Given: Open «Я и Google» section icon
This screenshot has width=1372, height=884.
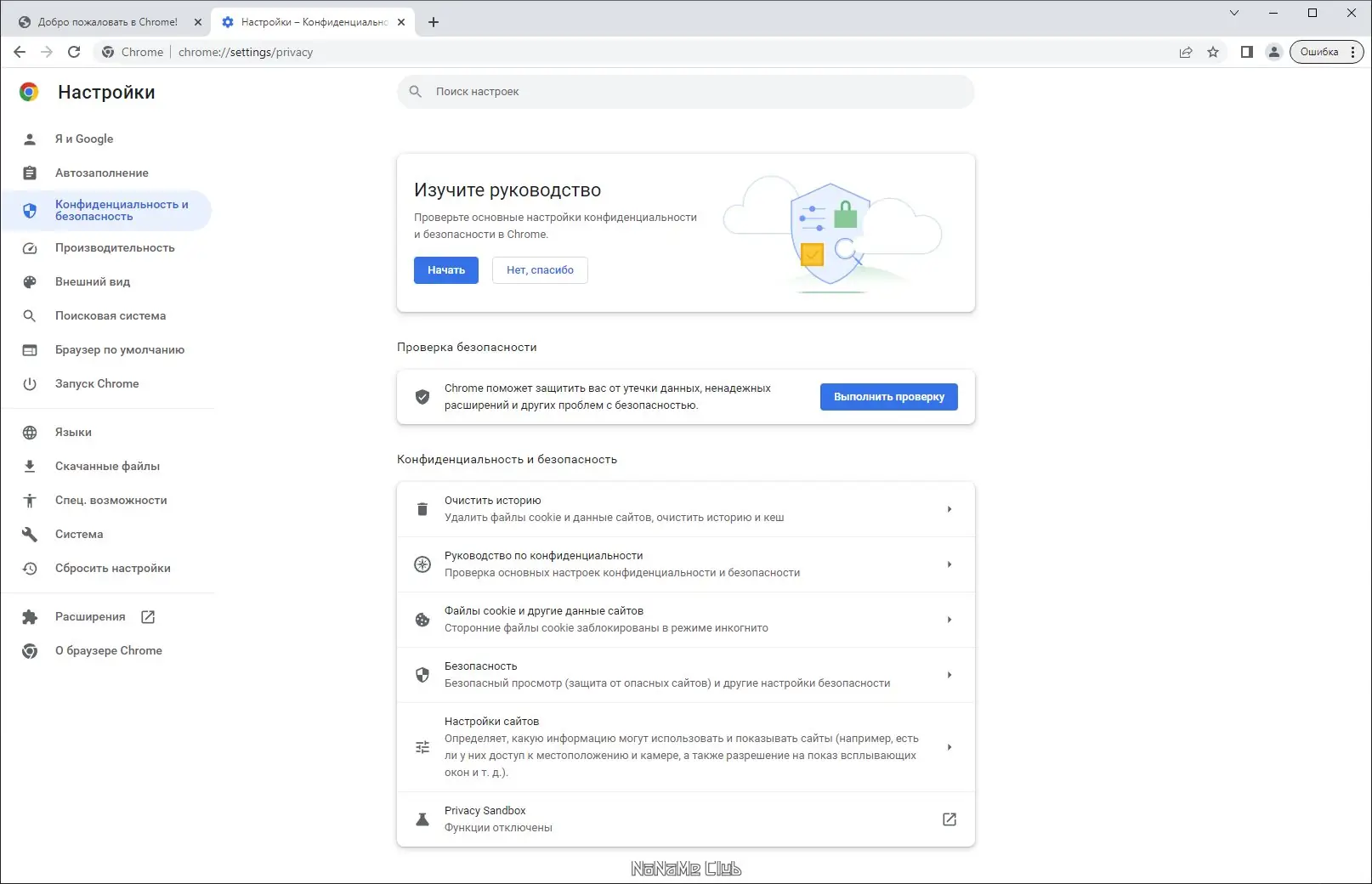Looking at the screenshot, I should point(30,139).
